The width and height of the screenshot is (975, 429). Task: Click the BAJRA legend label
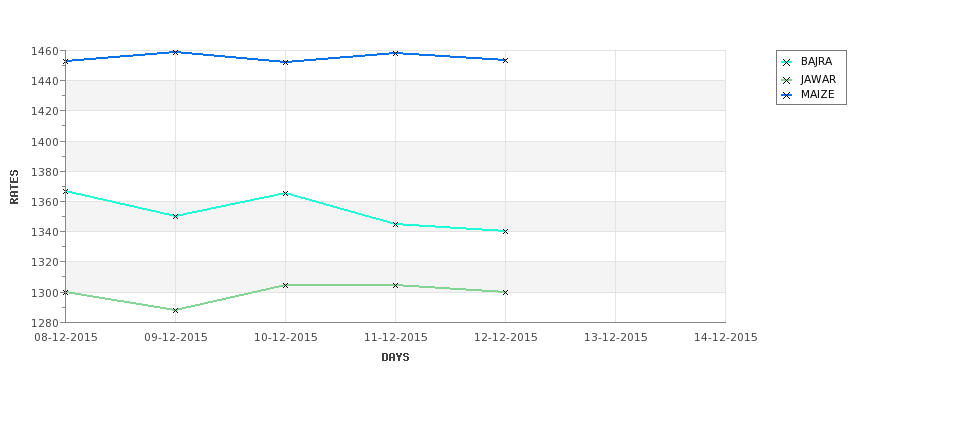pos(816,62)
